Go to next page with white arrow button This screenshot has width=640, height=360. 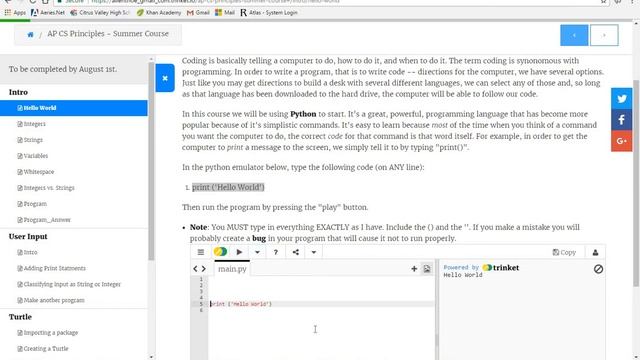pyautogui.click(x=604, y=35)
